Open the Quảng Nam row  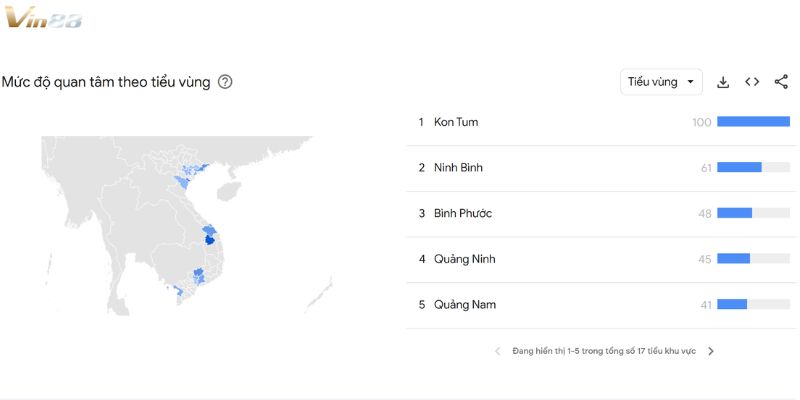point(464,304)
